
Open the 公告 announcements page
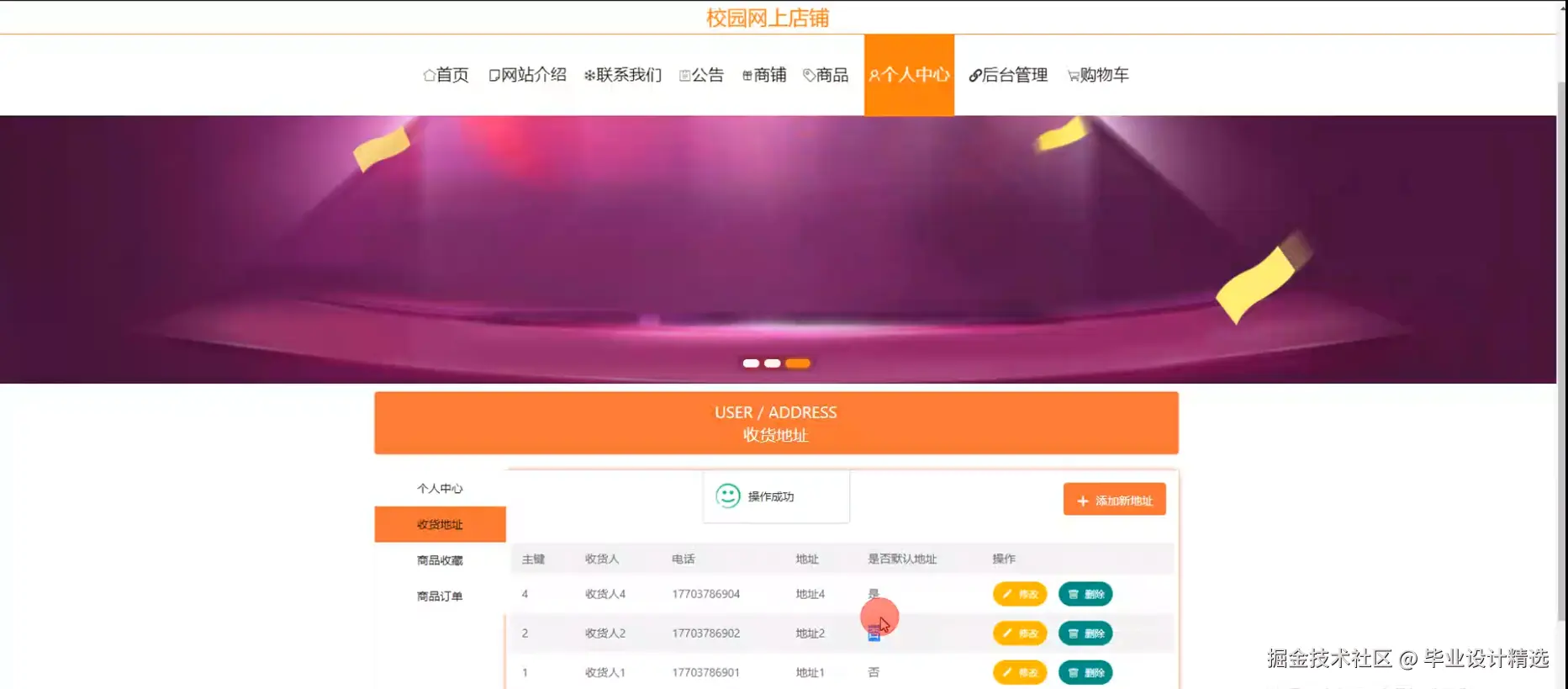701,75
